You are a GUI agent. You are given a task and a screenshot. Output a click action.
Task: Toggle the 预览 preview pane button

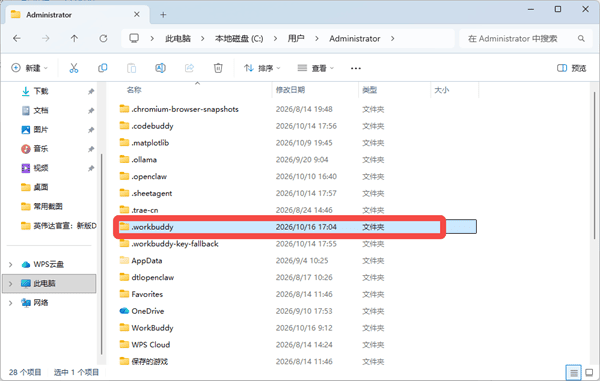pos(572,68)
